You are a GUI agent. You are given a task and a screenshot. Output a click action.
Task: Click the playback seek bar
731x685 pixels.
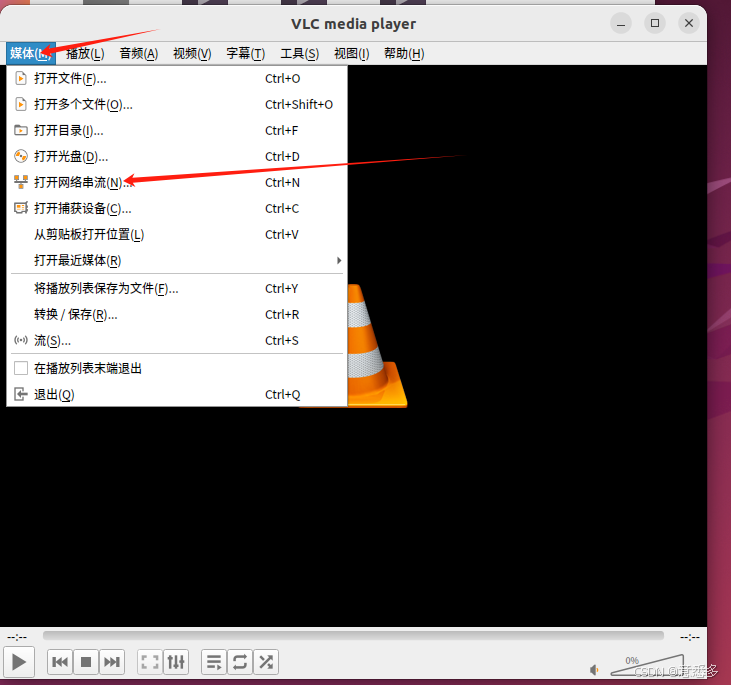353,636
